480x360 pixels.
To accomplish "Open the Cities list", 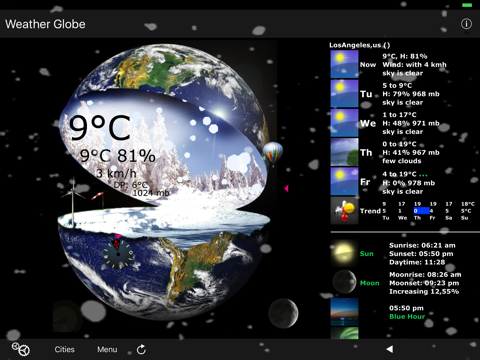I will (64, 349).
